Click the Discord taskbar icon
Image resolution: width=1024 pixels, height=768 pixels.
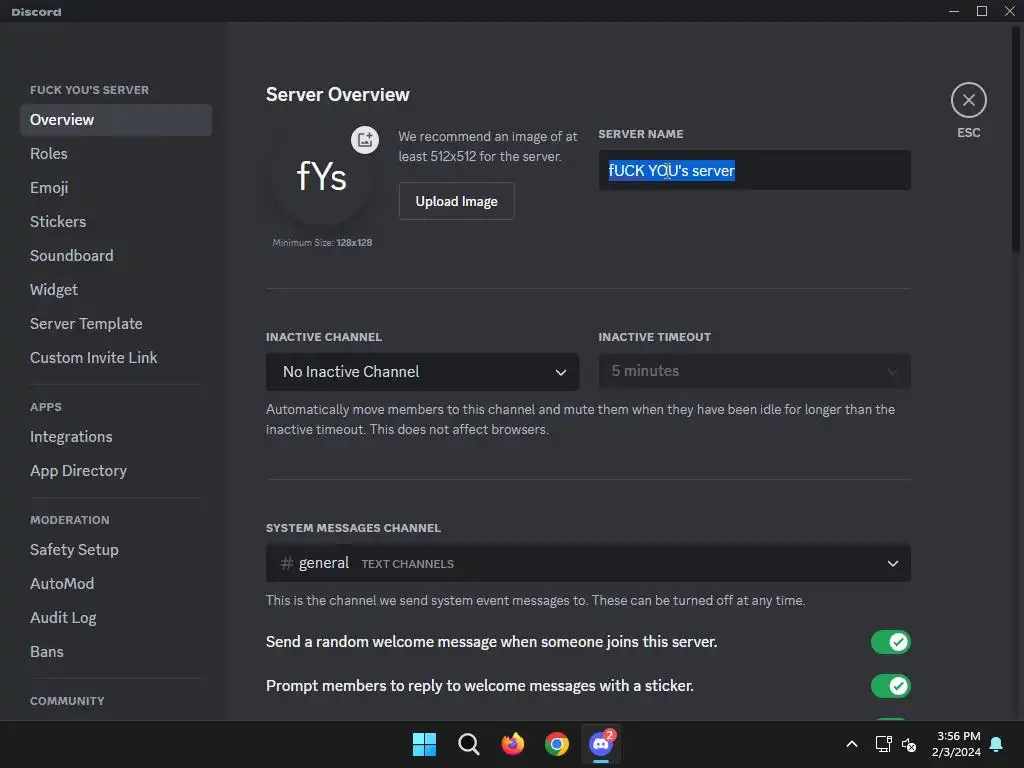coord(601,744)
